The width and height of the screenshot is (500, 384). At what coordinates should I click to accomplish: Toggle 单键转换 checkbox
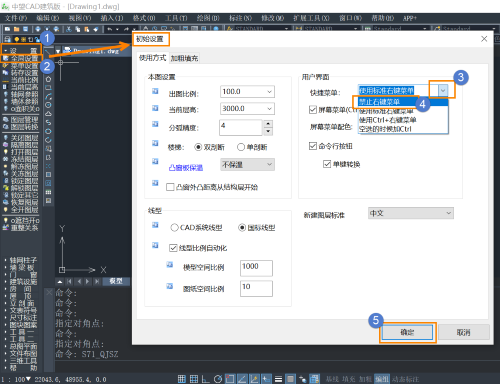(x=327, y=164)
